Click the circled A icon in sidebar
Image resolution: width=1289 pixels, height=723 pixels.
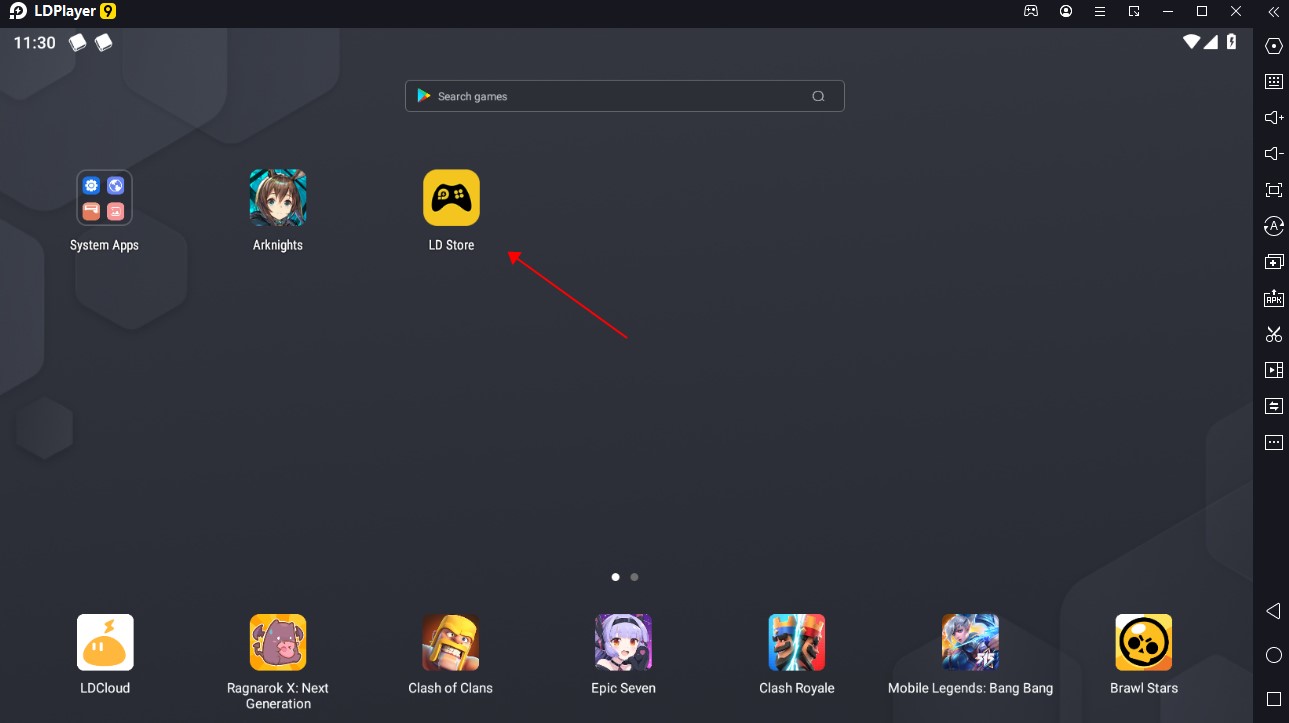pyautogui.click(x=1274, y=226)
